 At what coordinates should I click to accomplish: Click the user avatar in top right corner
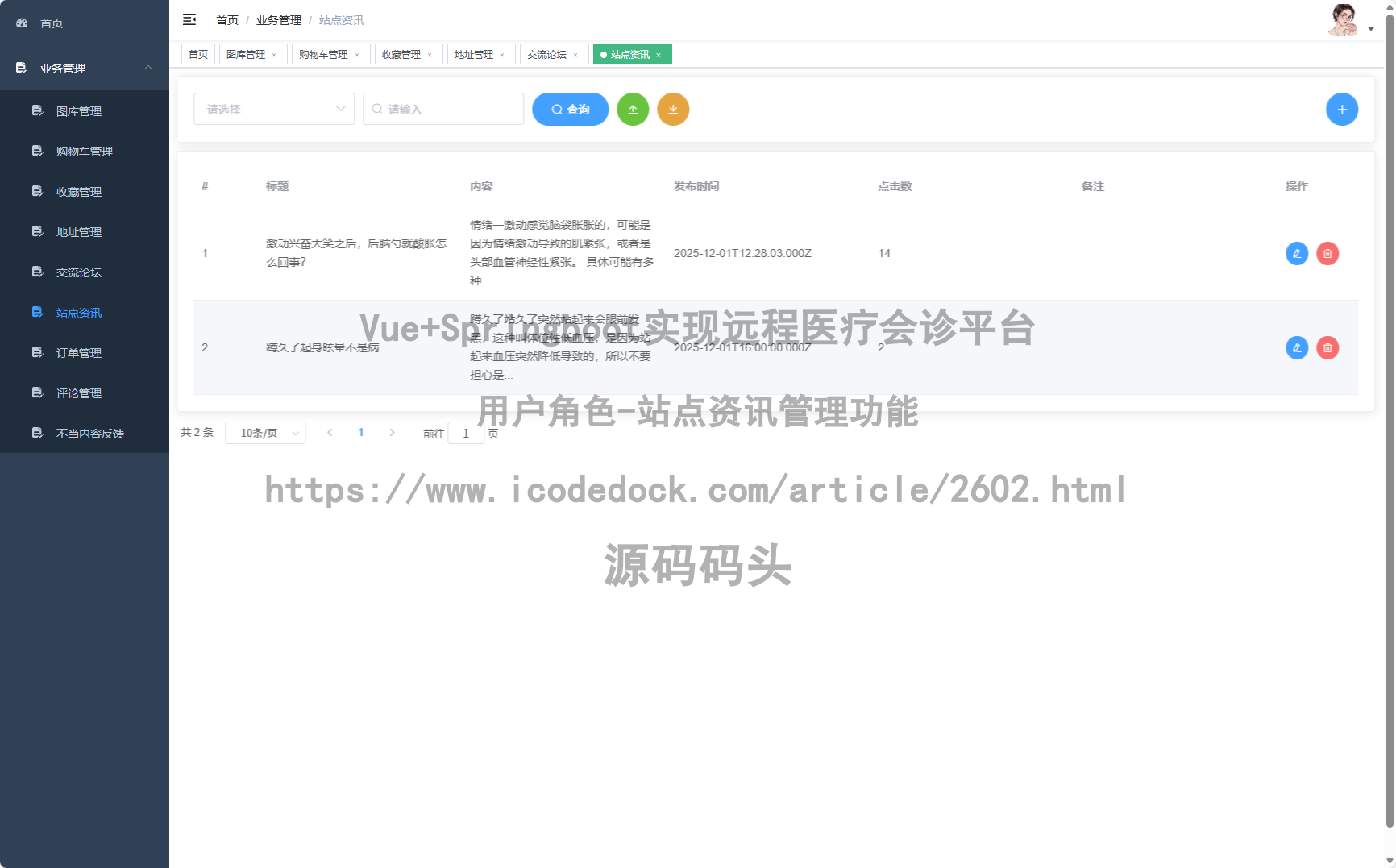pos(1343,19)
